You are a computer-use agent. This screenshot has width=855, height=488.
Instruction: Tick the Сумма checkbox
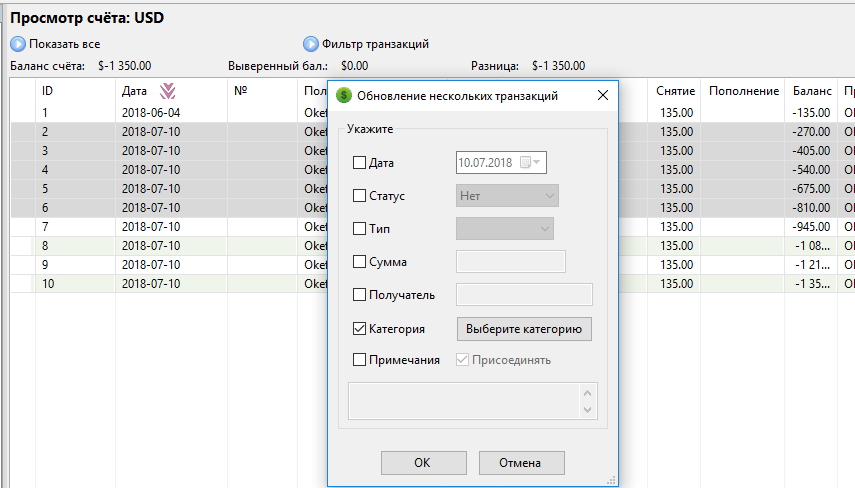[360, 262]
